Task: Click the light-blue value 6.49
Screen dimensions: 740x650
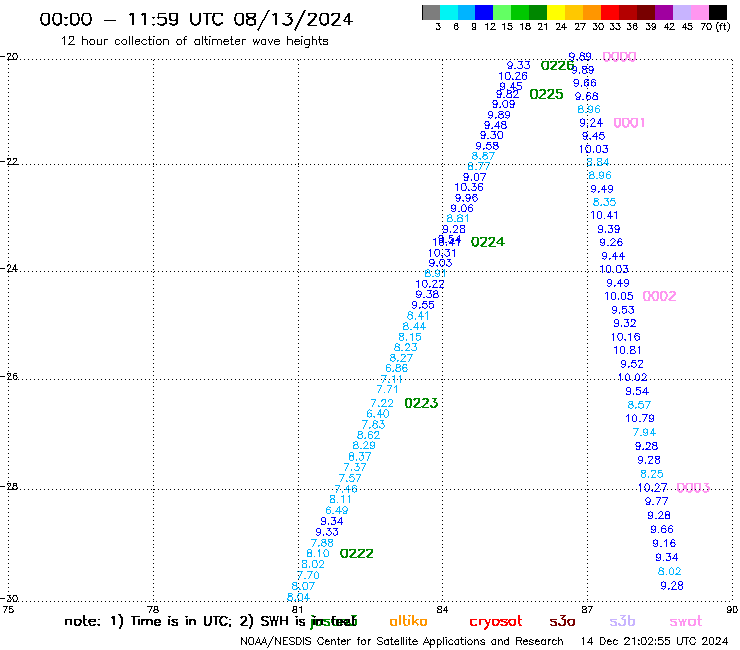Action: 336,510
